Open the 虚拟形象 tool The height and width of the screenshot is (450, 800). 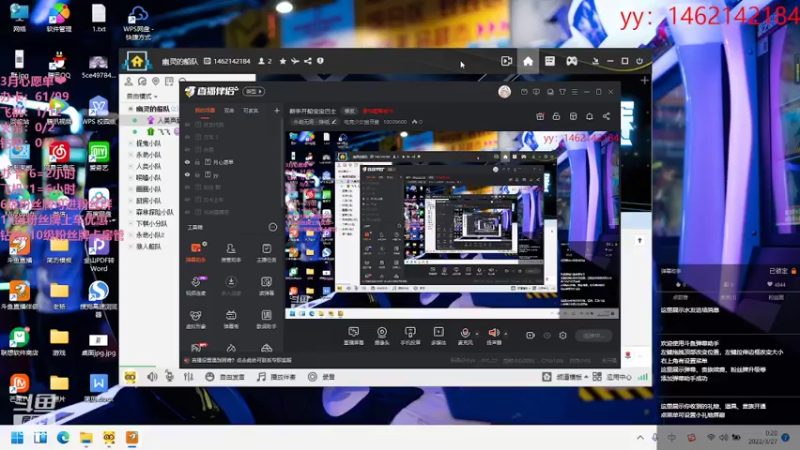pos(196,319)
